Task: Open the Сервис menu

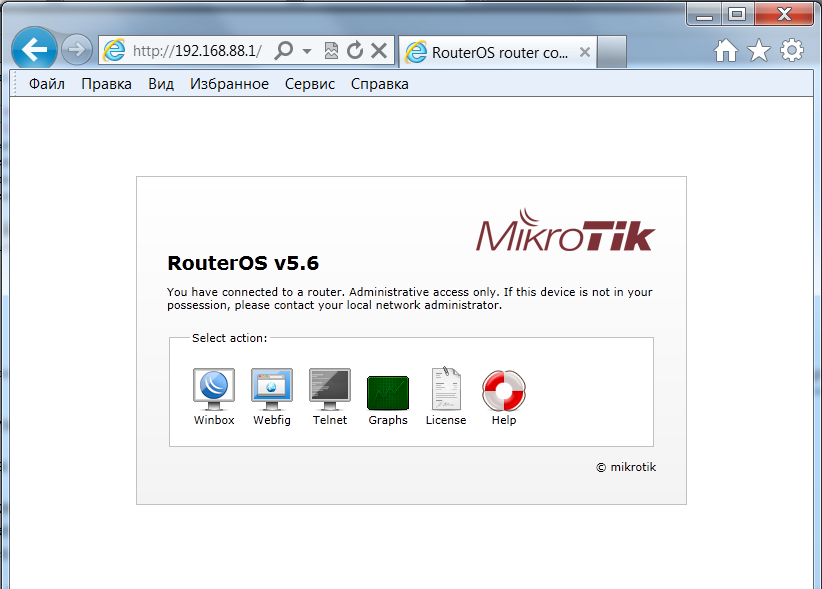Action: [310, 84]
